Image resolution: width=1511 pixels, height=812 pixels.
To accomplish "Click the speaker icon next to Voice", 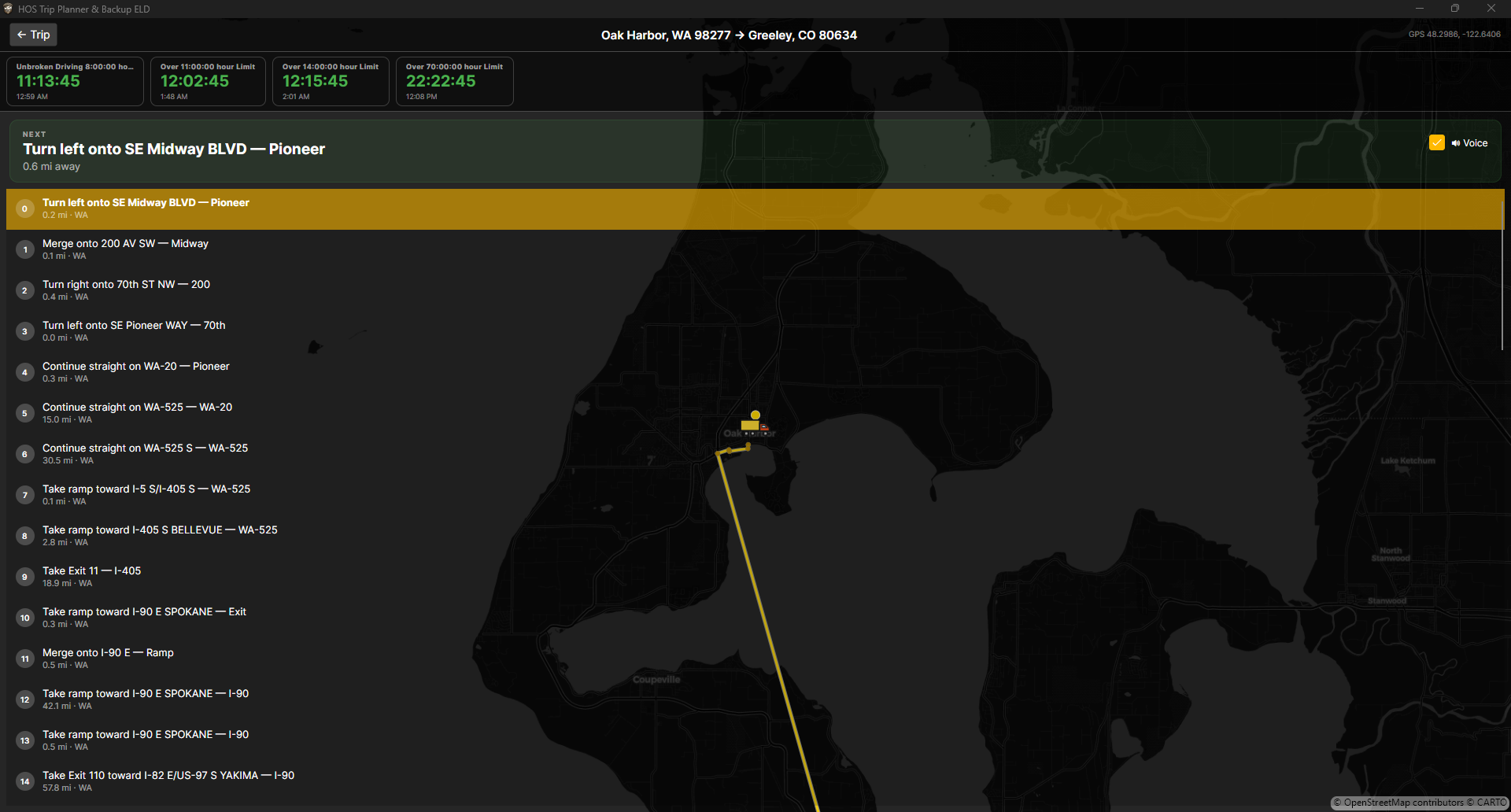I will (x=1456, y=143).
